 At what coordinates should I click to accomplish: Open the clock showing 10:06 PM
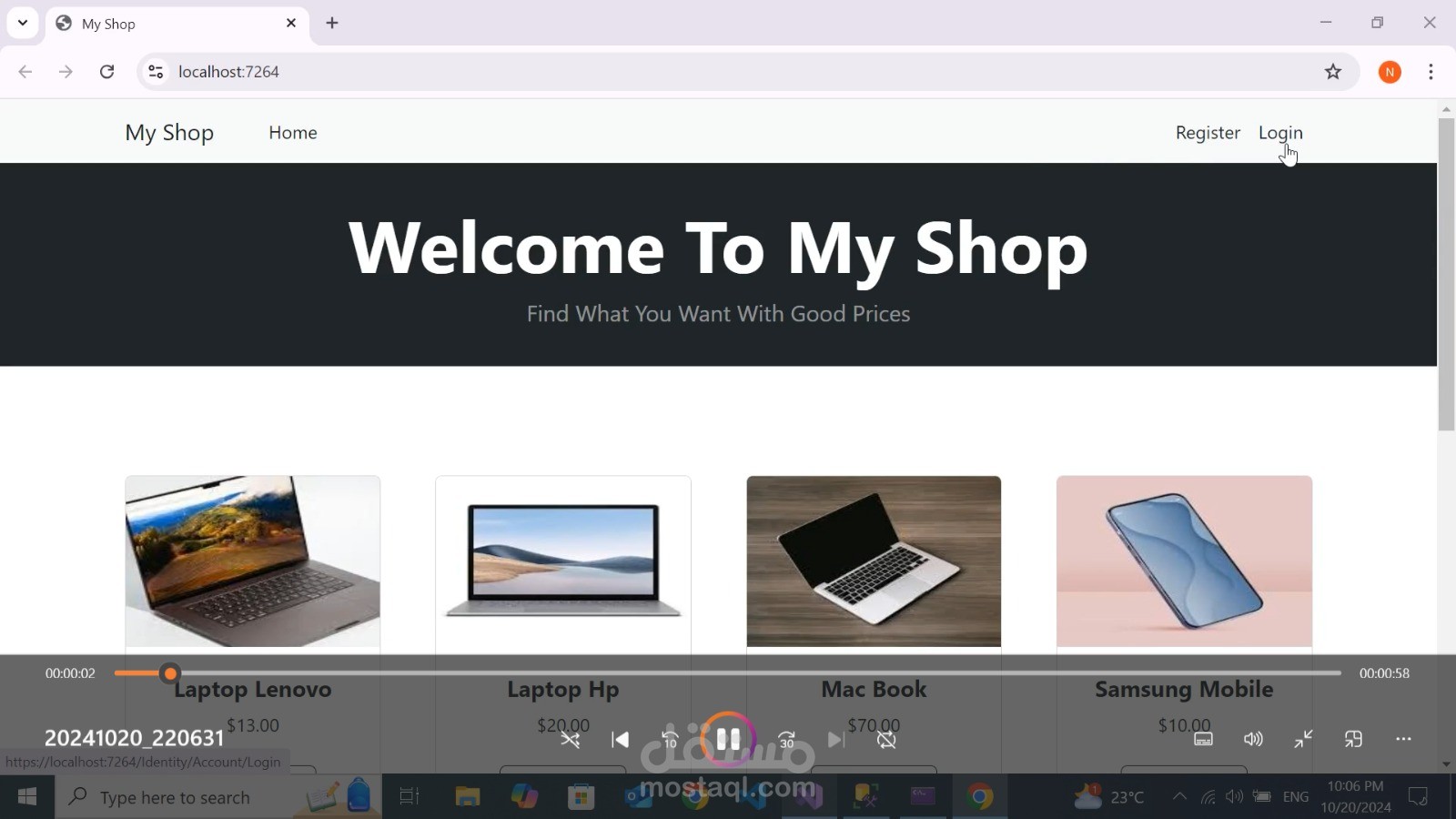1356,797
